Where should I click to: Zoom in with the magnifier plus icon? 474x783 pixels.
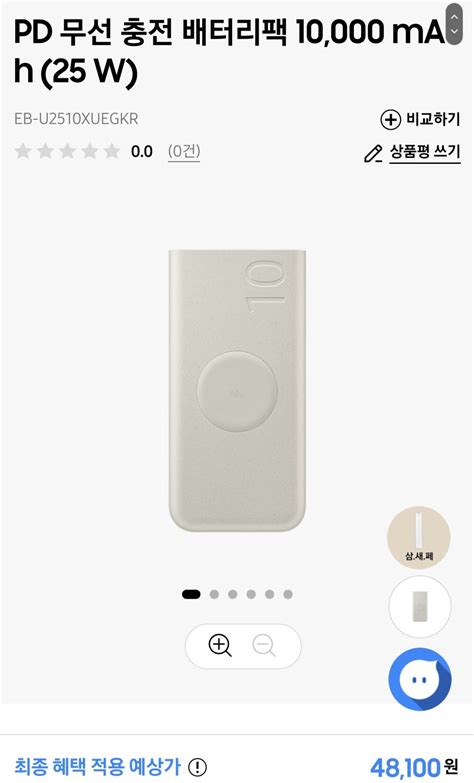[220, 645]
